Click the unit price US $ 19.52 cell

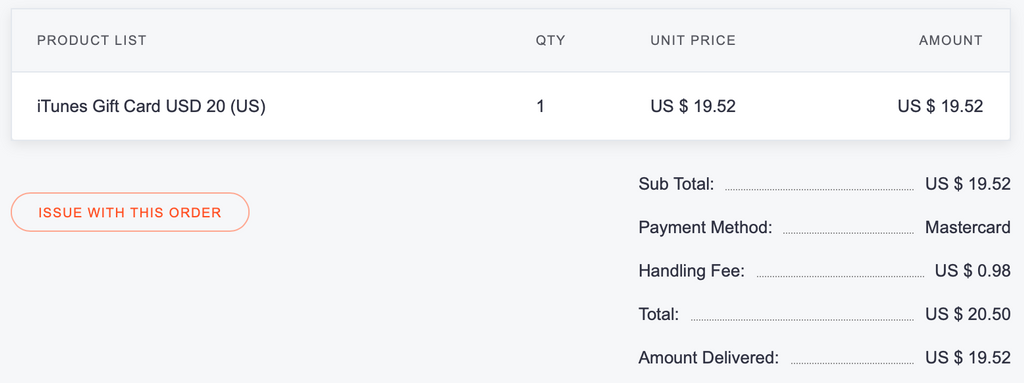click(693, 106)
